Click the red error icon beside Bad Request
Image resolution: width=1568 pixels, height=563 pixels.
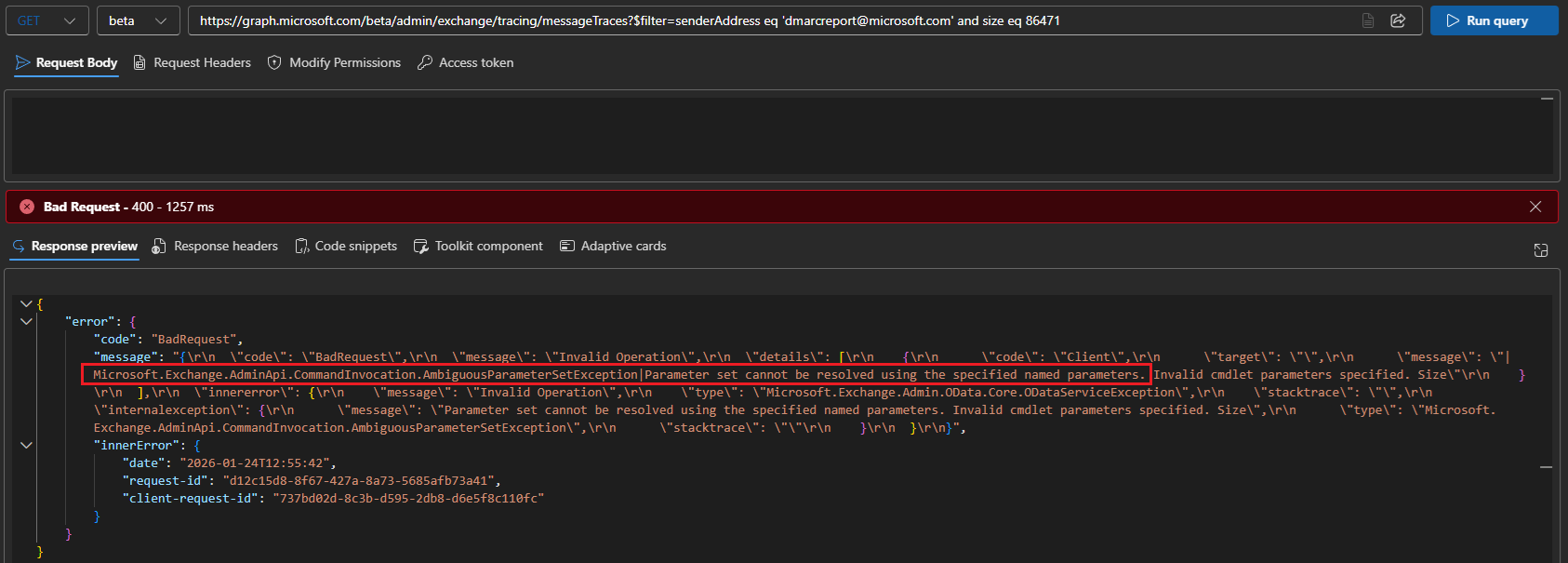pos(27,207)
